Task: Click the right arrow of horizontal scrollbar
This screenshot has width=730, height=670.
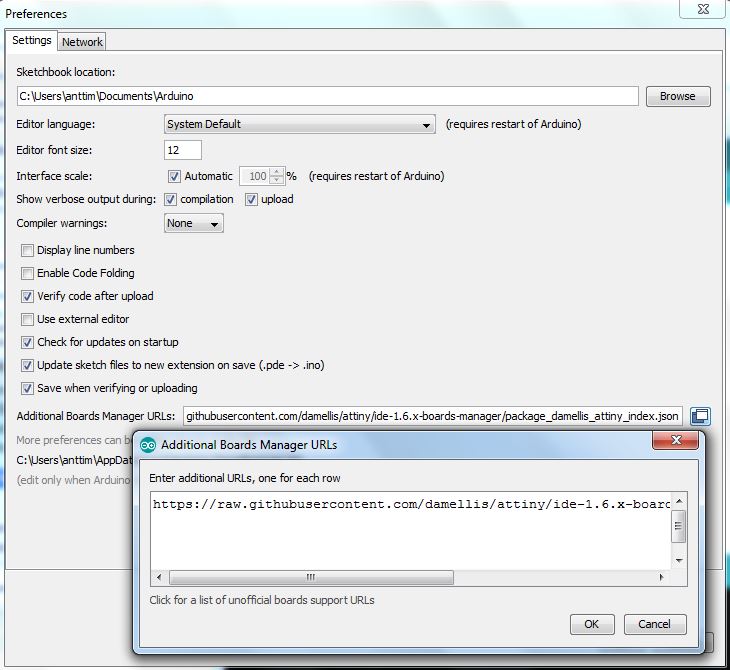Action: [661, 578]
